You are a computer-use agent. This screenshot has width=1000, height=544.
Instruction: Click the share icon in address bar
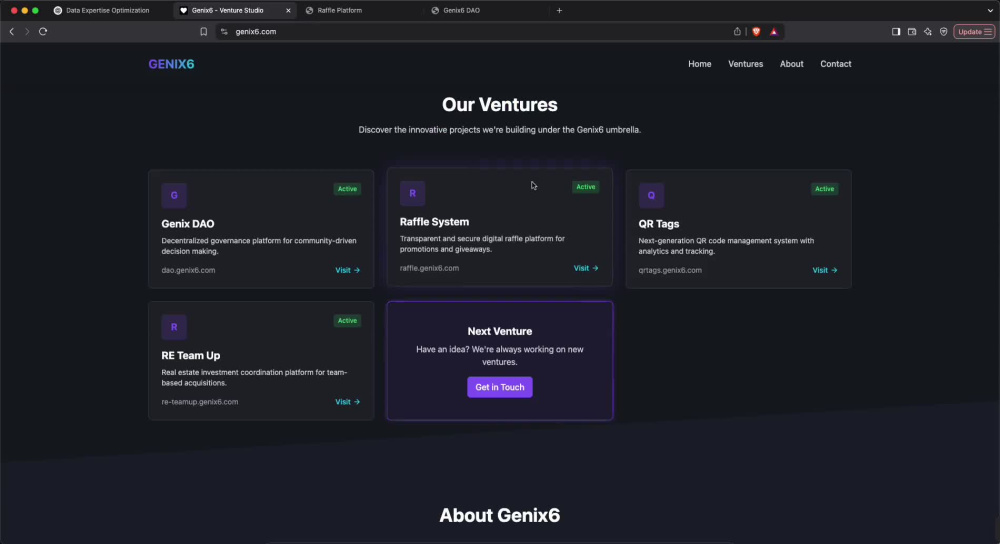tap(737, 31)
